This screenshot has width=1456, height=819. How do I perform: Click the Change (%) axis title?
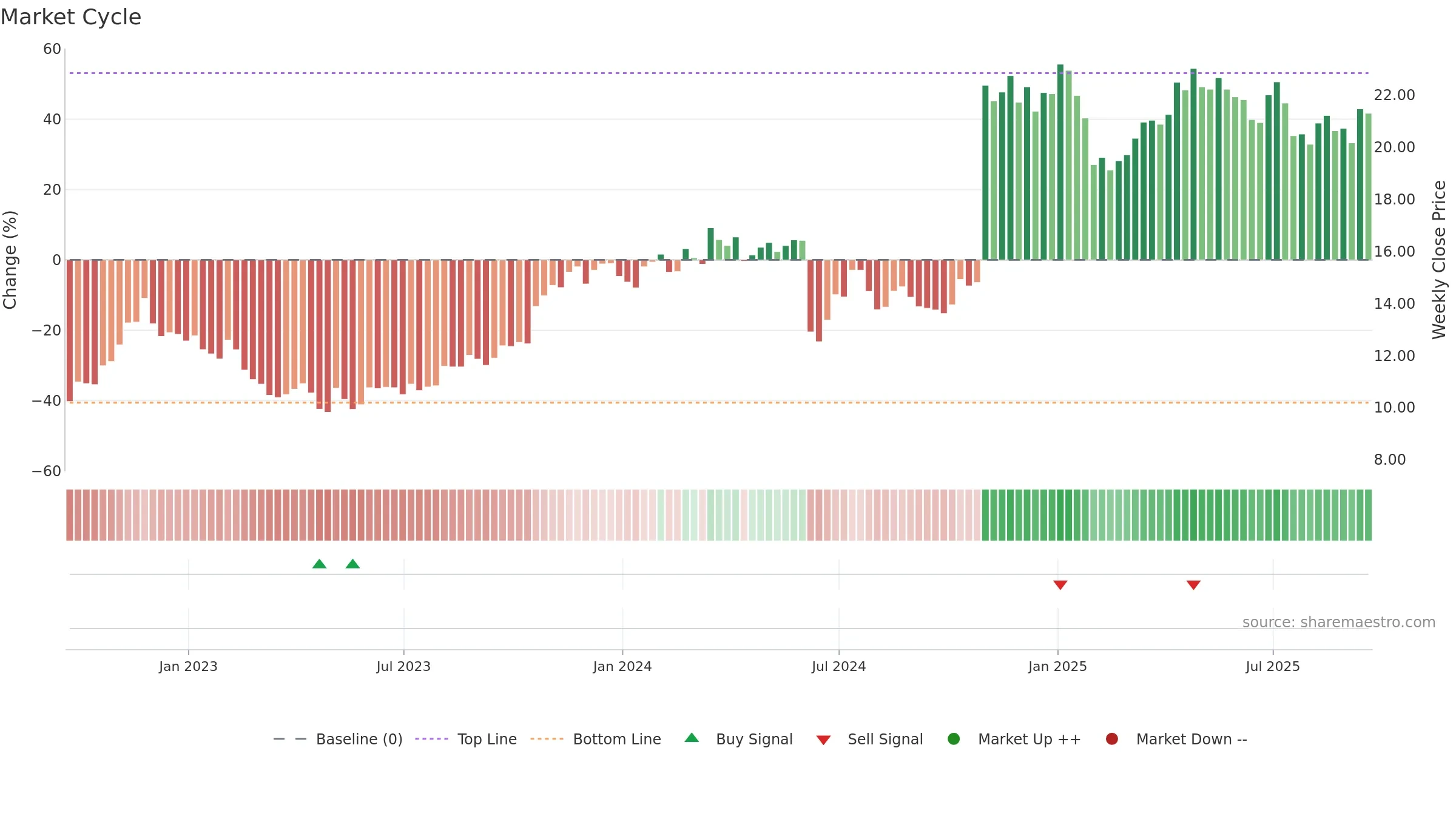(10, 260)
